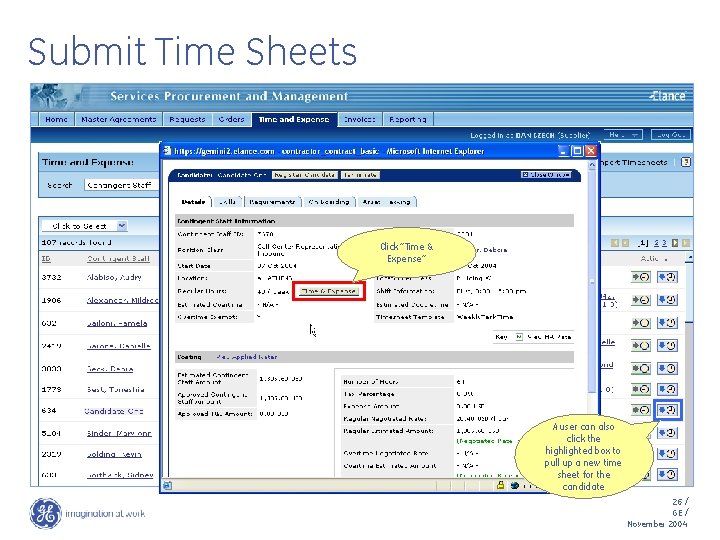Open the Help dropdown menu
720x540 pixels.
pos(623,135)
